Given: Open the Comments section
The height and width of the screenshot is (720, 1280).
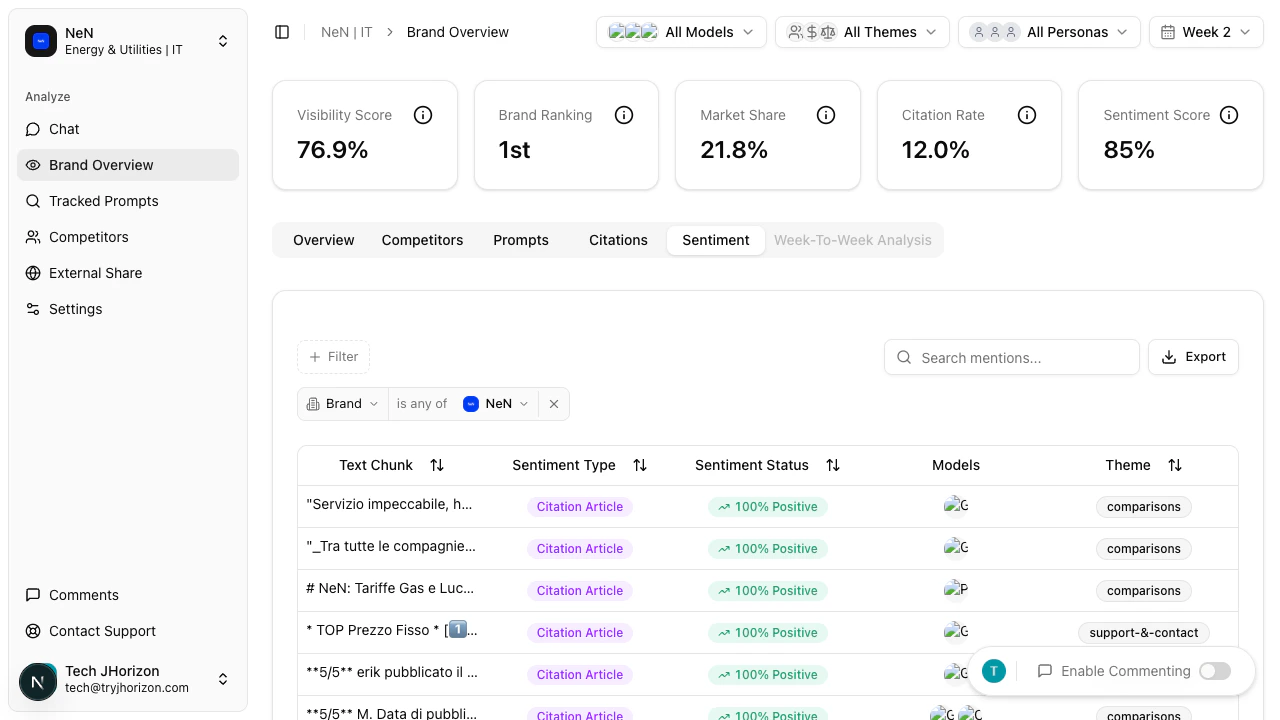Looking at the screenshot, I should point(83,595).
